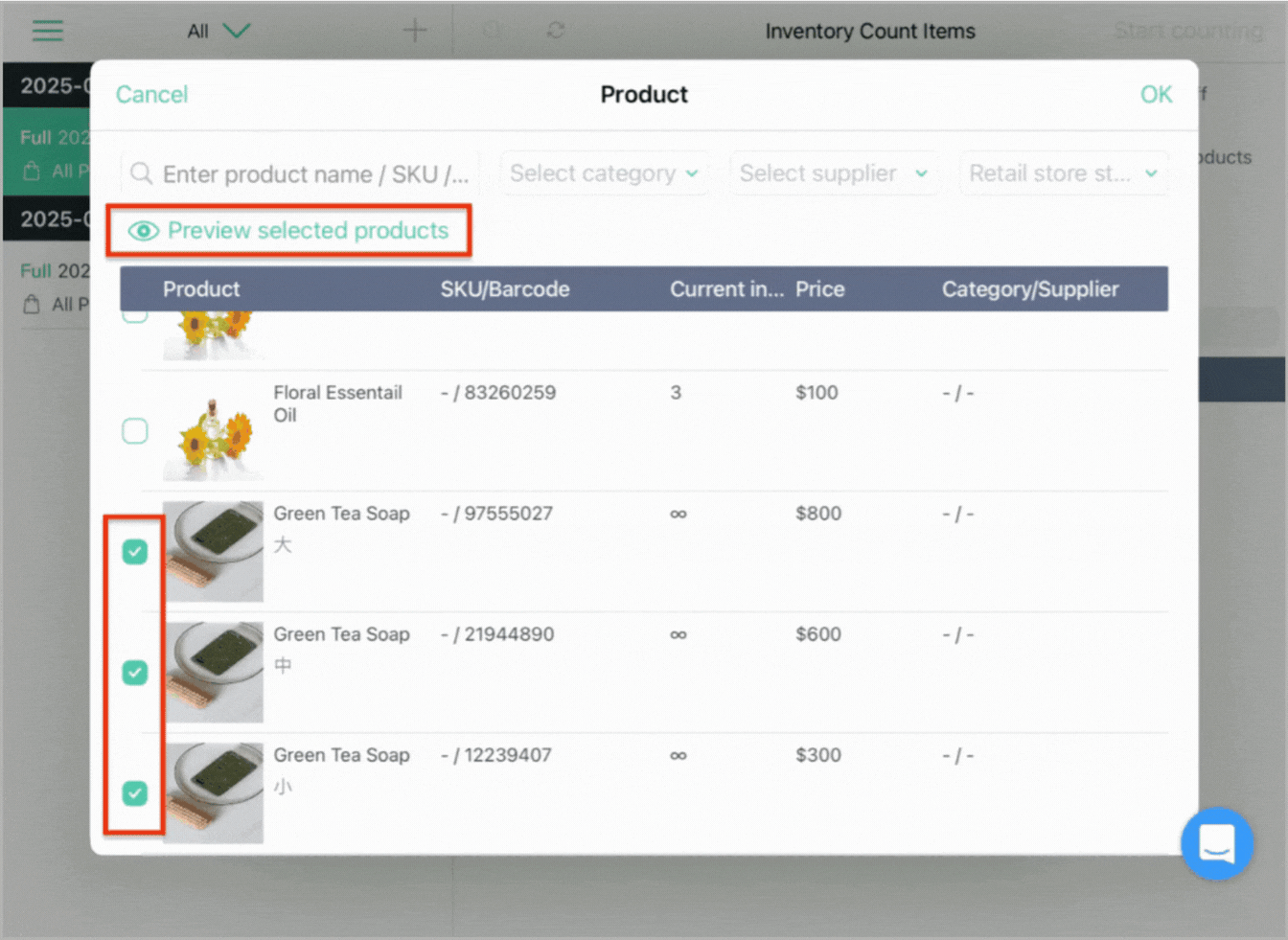
Task: Click the search icon in the top toolbar
Action: tap(492, 31)
